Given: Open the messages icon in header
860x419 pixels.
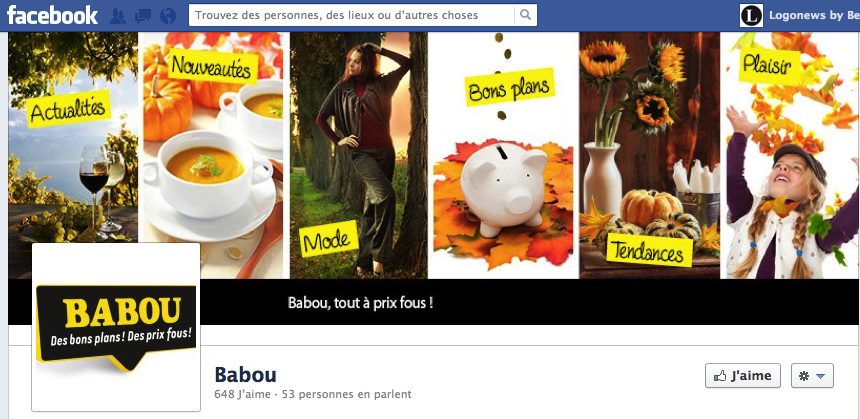Looking at the screenshot, I should coord(143,16).
